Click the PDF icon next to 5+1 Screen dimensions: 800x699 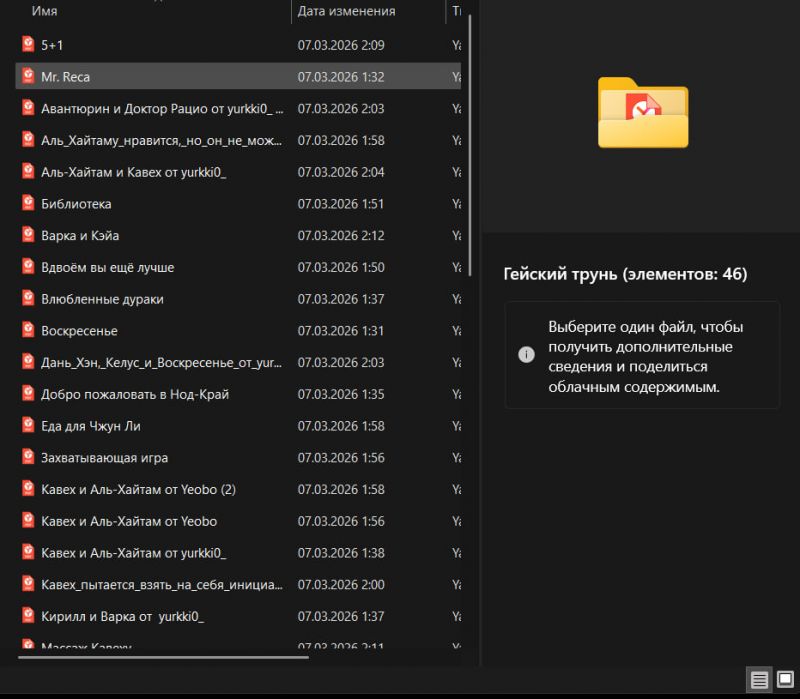28,44
